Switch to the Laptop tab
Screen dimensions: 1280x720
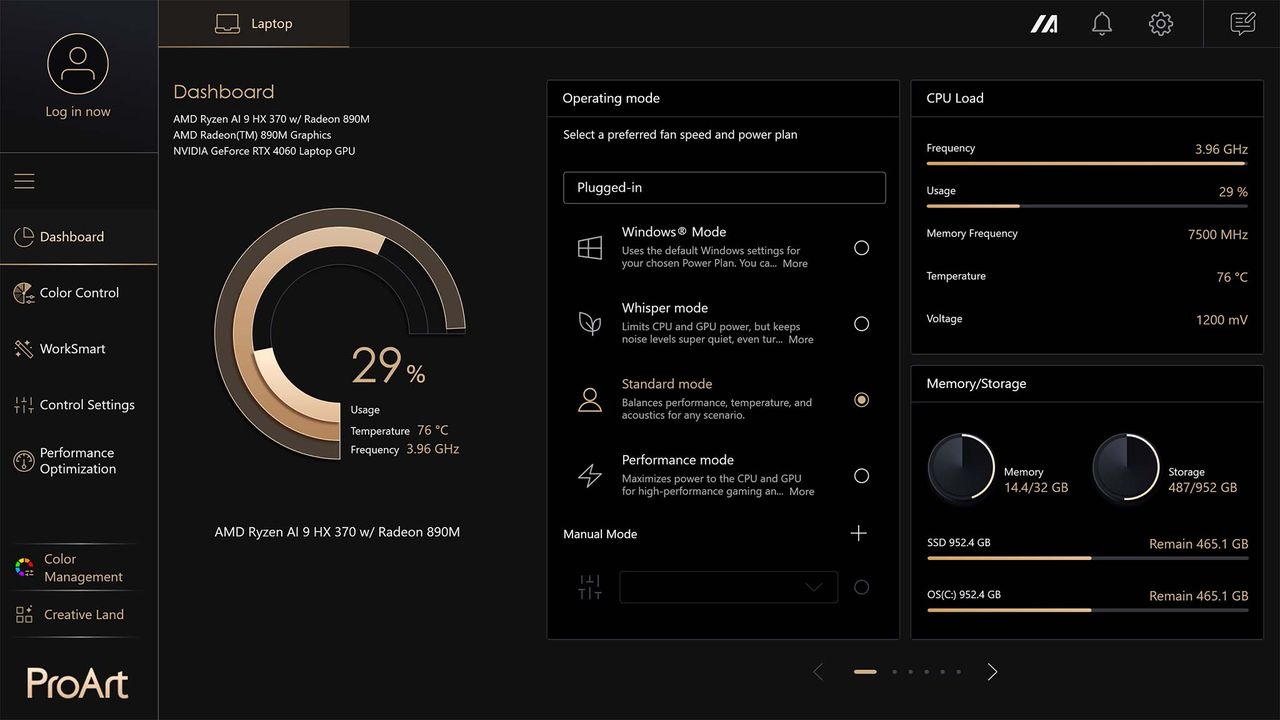254,24
